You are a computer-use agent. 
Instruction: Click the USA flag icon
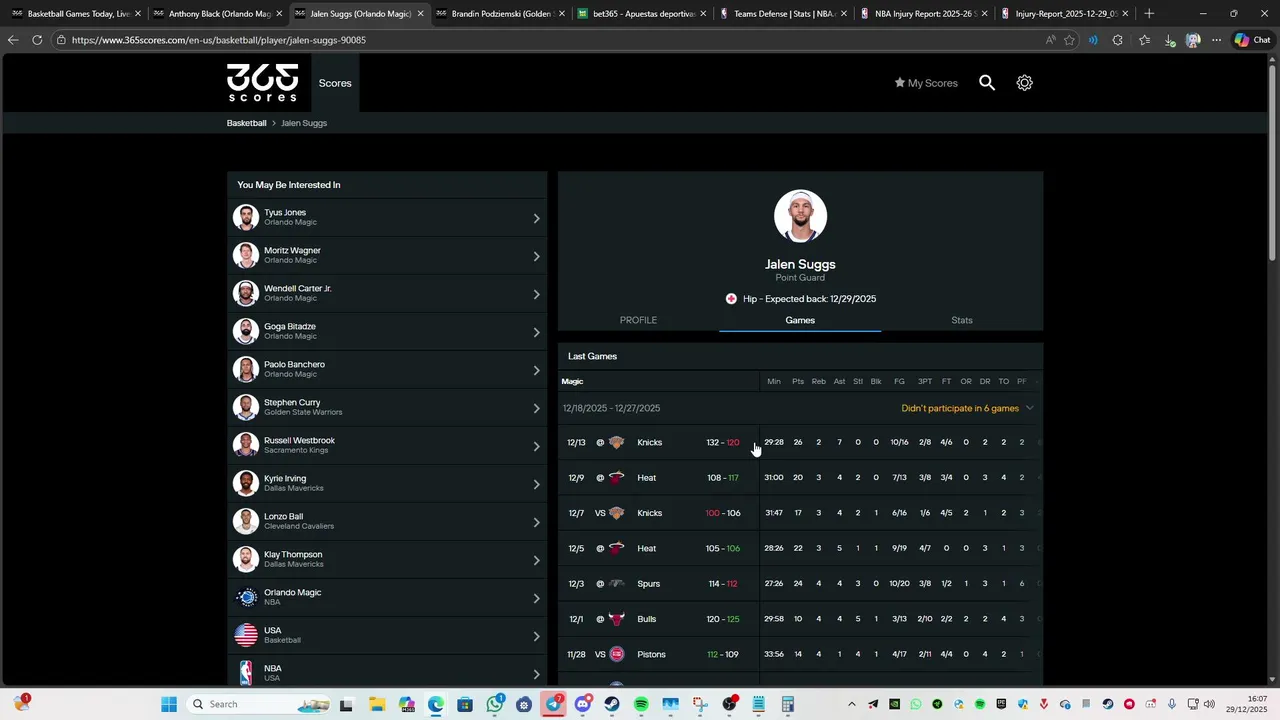pyautogui.click(x=246, y=635)
